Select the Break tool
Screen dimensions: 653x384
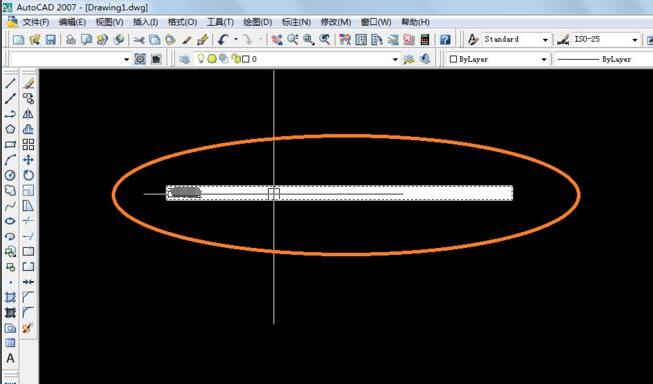pos(28,267)
